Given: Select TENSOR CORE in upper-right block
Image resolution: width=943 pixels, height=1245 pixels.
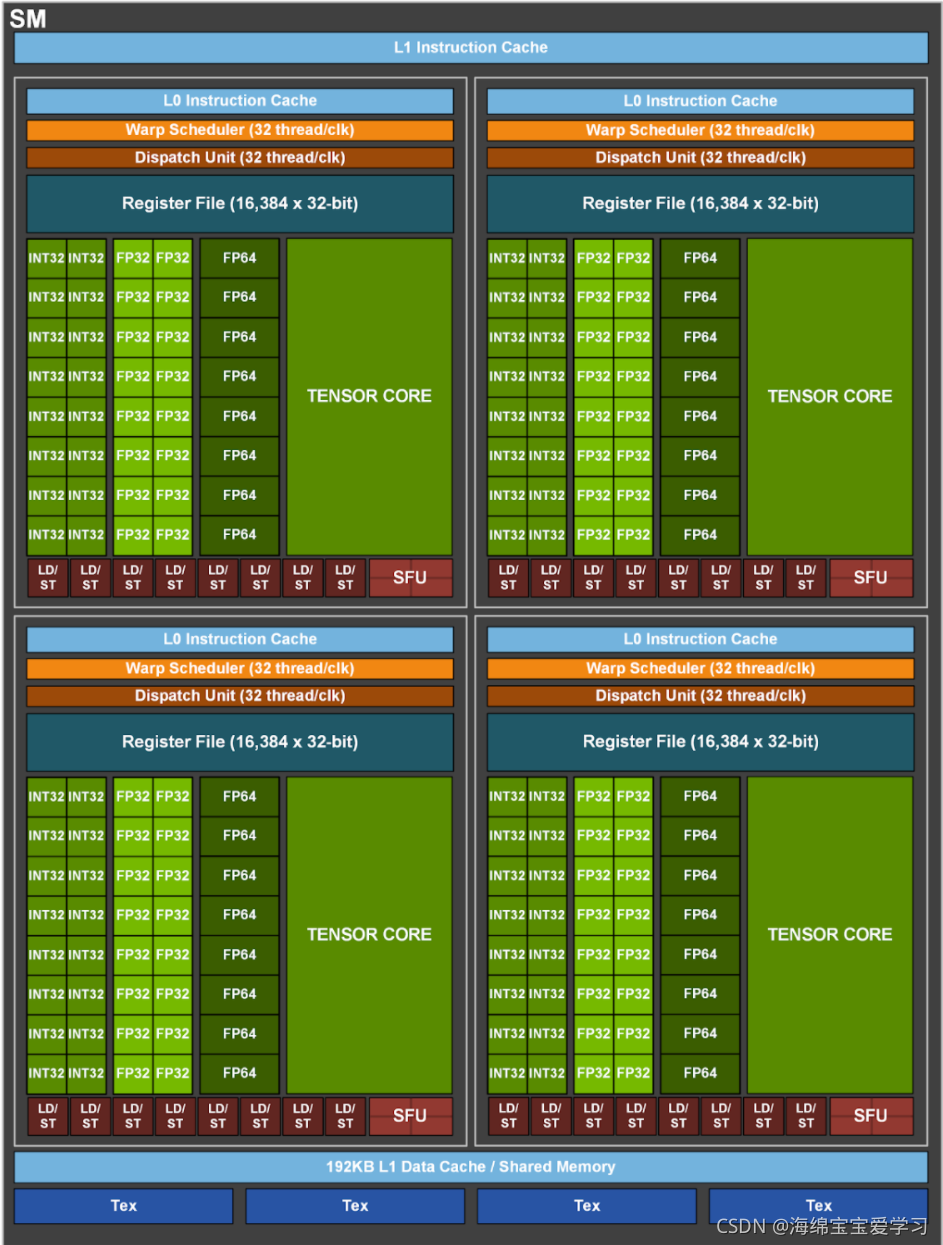Looking at the screenshot, I should coord(830,396).
